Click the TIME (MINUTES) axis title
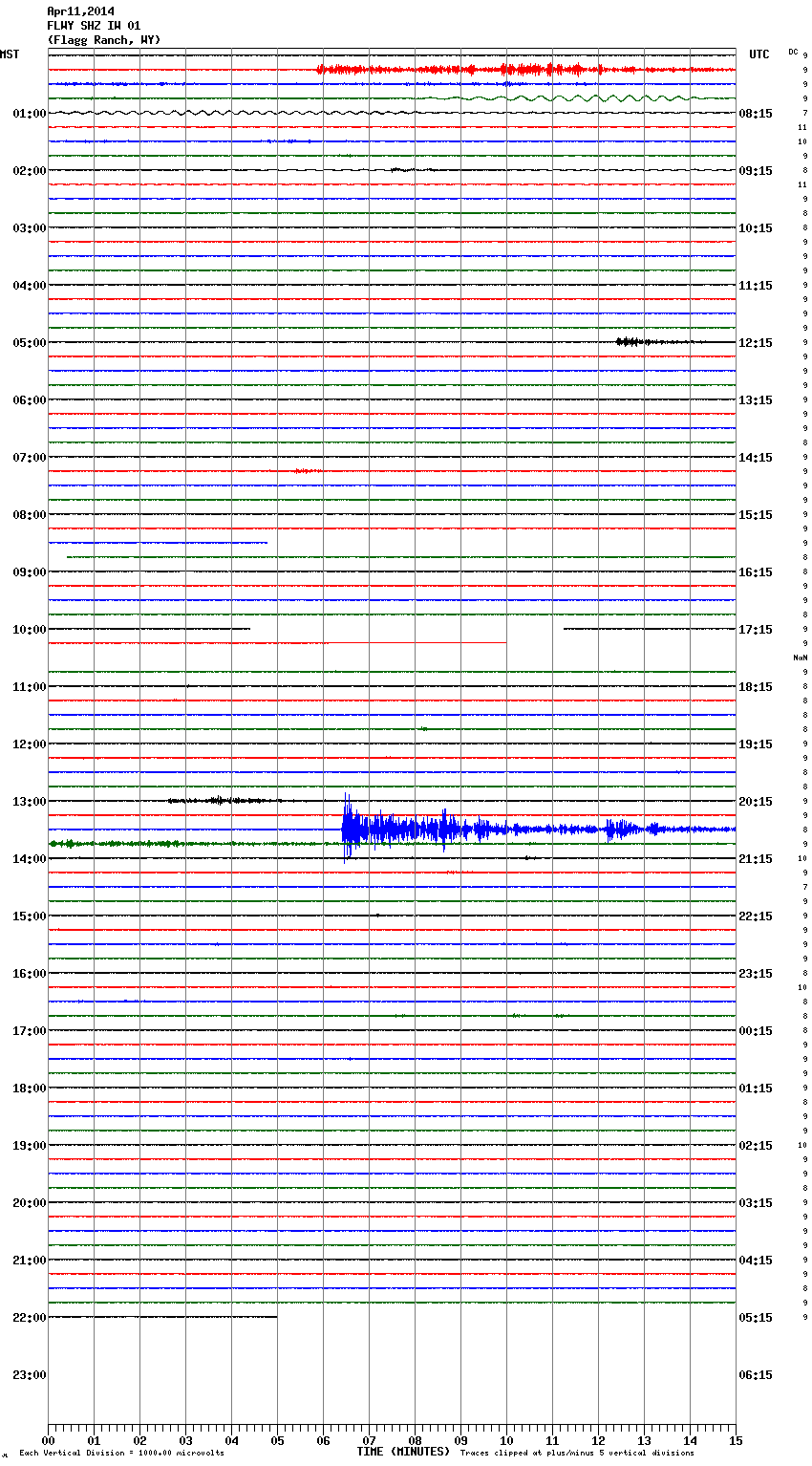812x1466 pixels. pos(403,1452)
